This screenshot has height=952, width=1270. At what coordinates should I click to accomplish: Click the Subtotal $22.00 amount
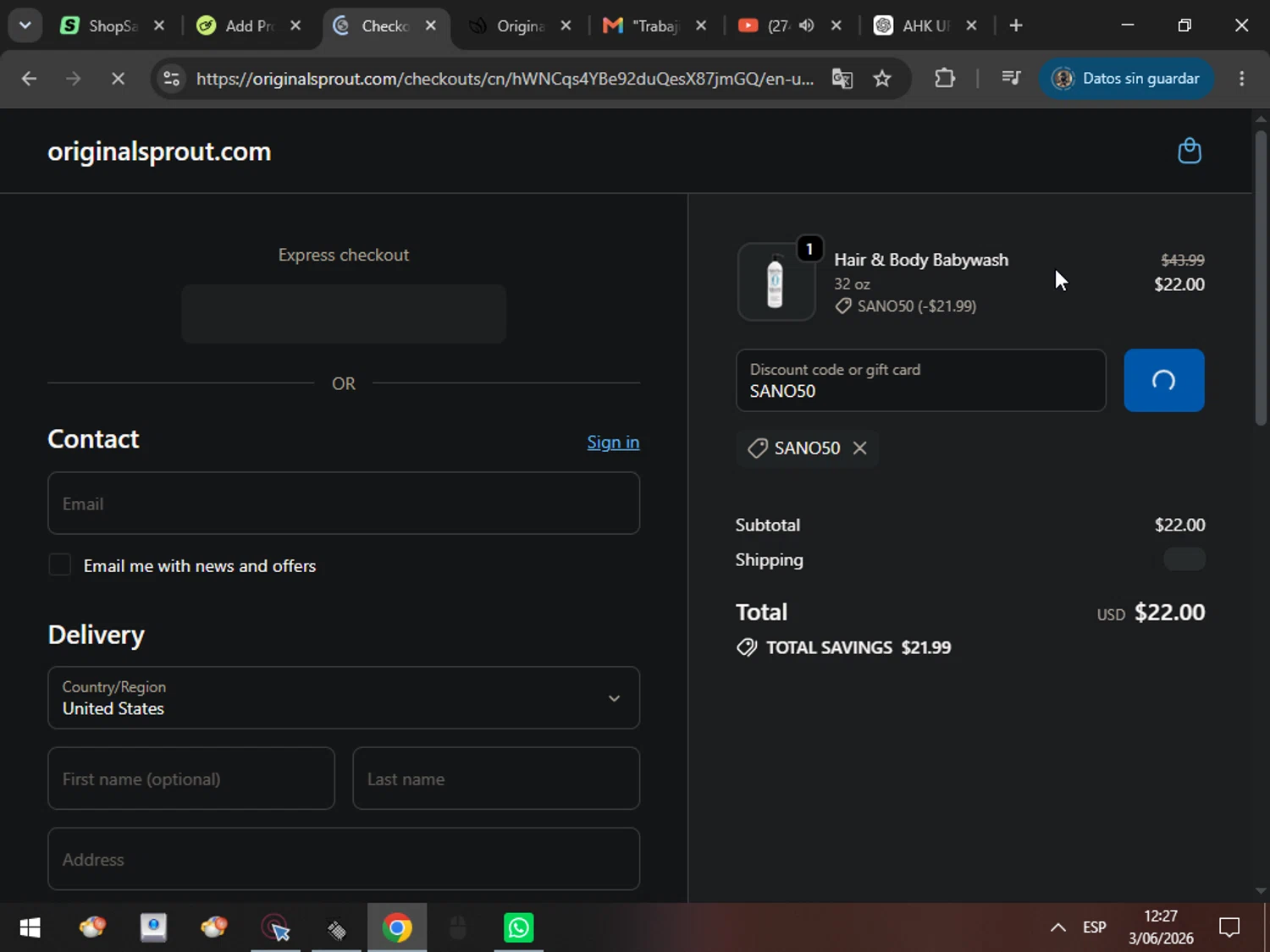tap(1179, 525)
